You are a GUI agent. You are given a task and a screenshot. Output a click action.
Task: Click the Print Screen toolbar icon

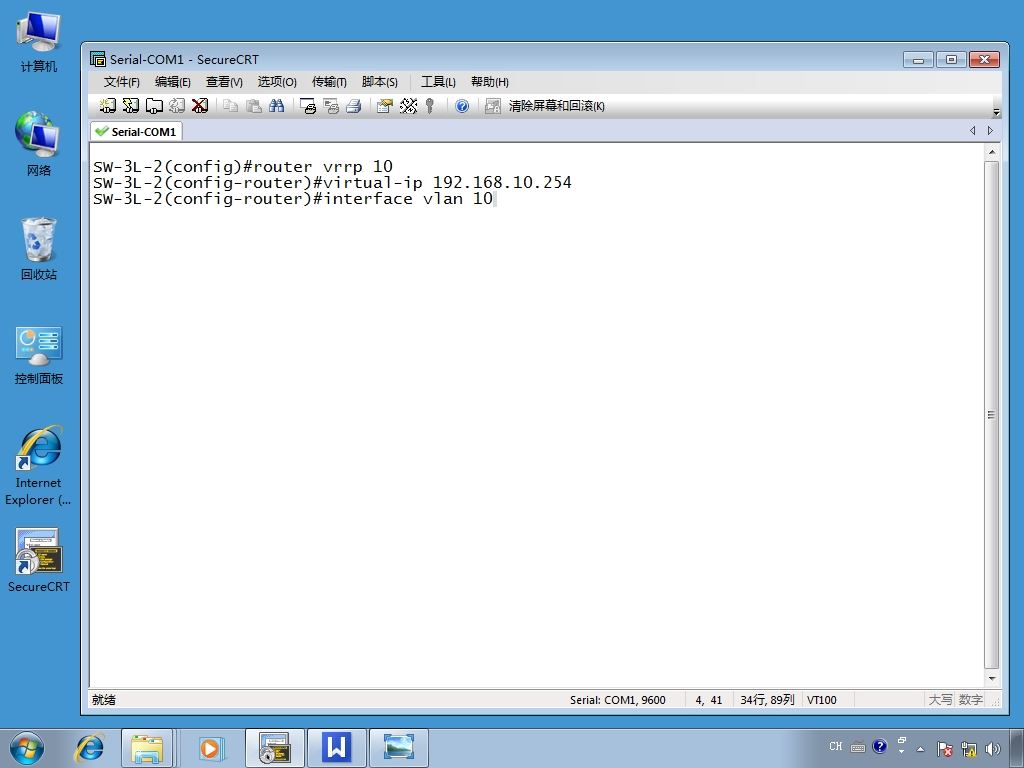308,106
